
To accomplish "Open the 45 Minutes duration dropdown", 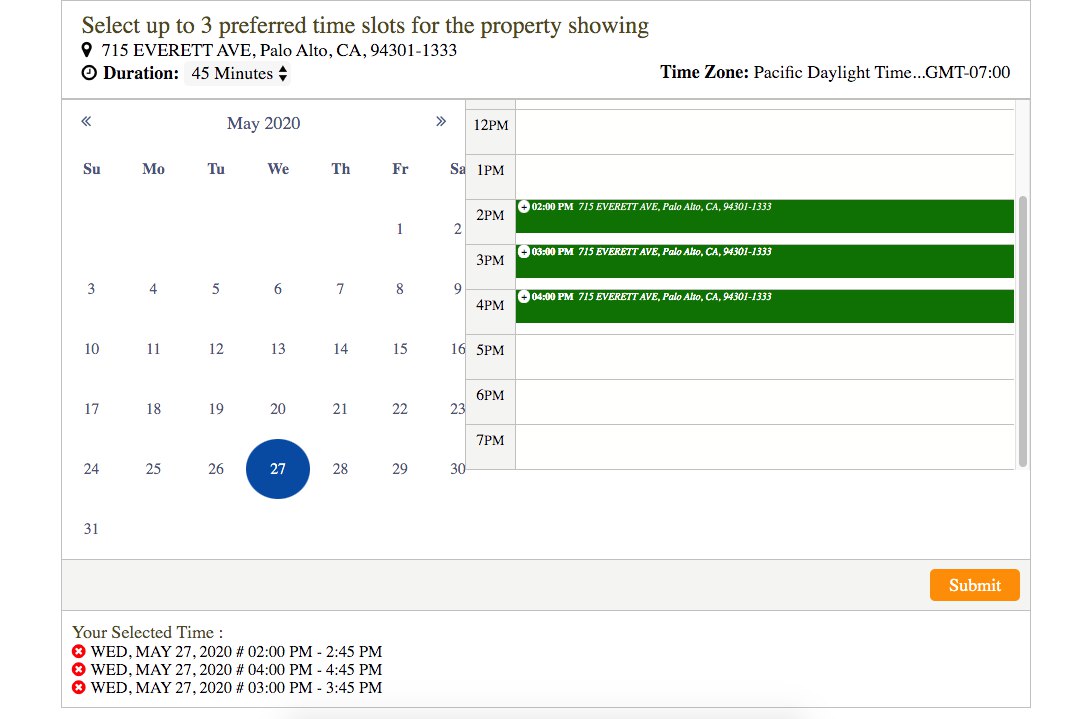I will click(x=238, y=73).
